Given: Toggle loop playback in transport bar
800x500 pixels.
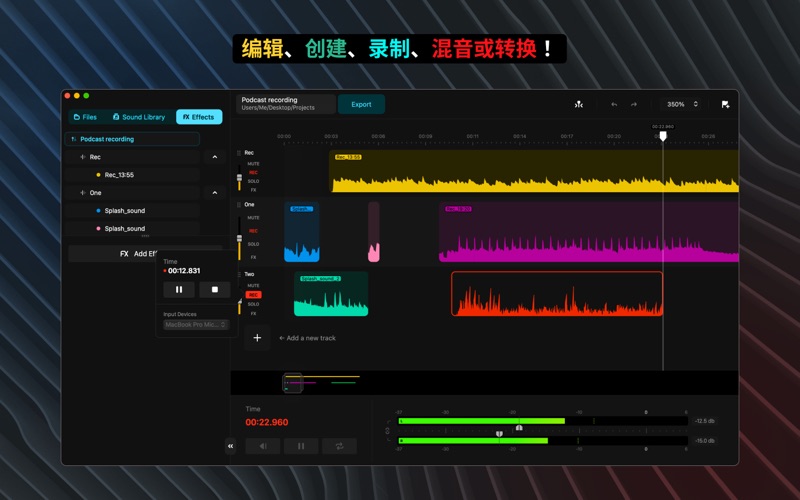Looking at the screenshot, I should [340, 446].
